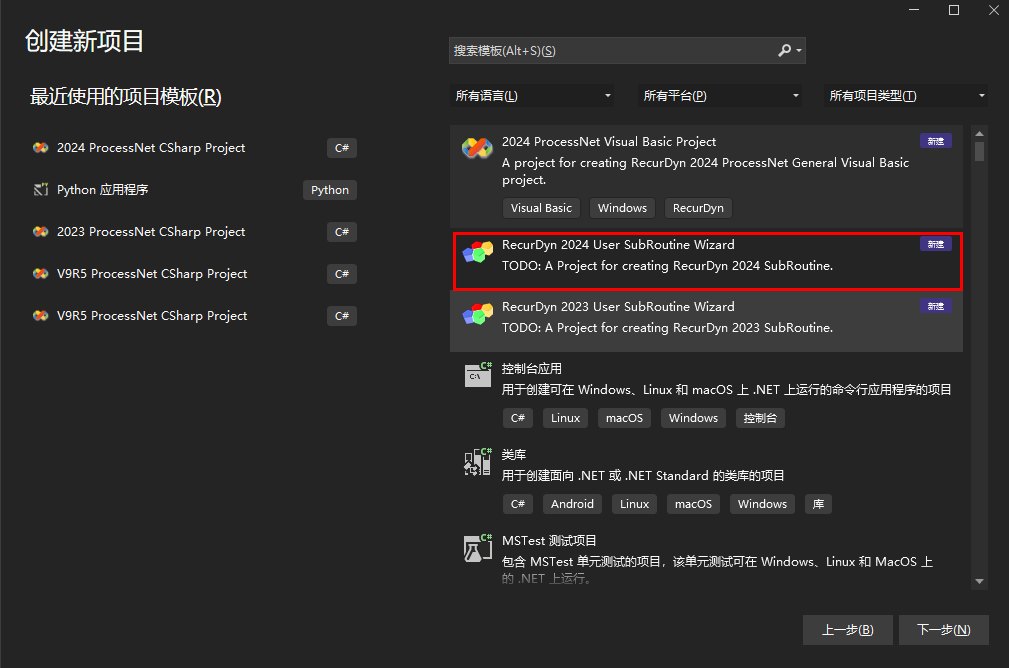This screenshot has width=1009, height=668.
Task: Expand the search options arrow beside magnifier
Action: click(x=799, y=50)
